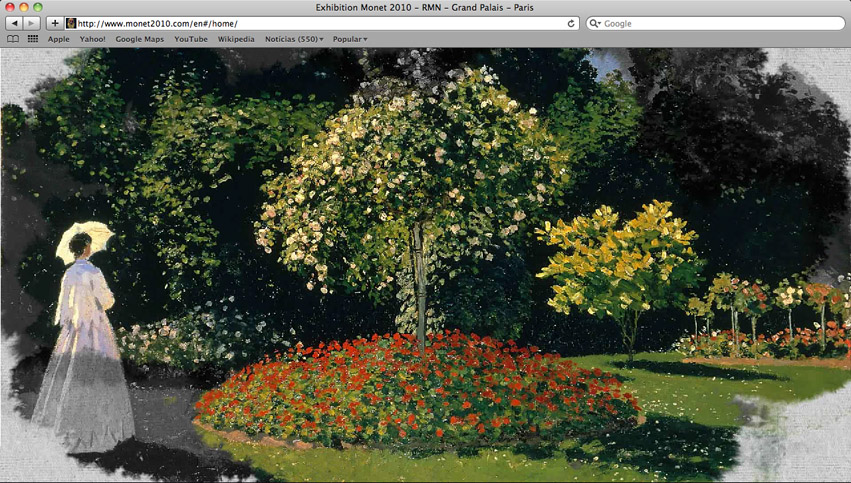The width and height of the screenshot is (851, 483).
Task: Click the forward navigation arrow
Action: (32, 23)
